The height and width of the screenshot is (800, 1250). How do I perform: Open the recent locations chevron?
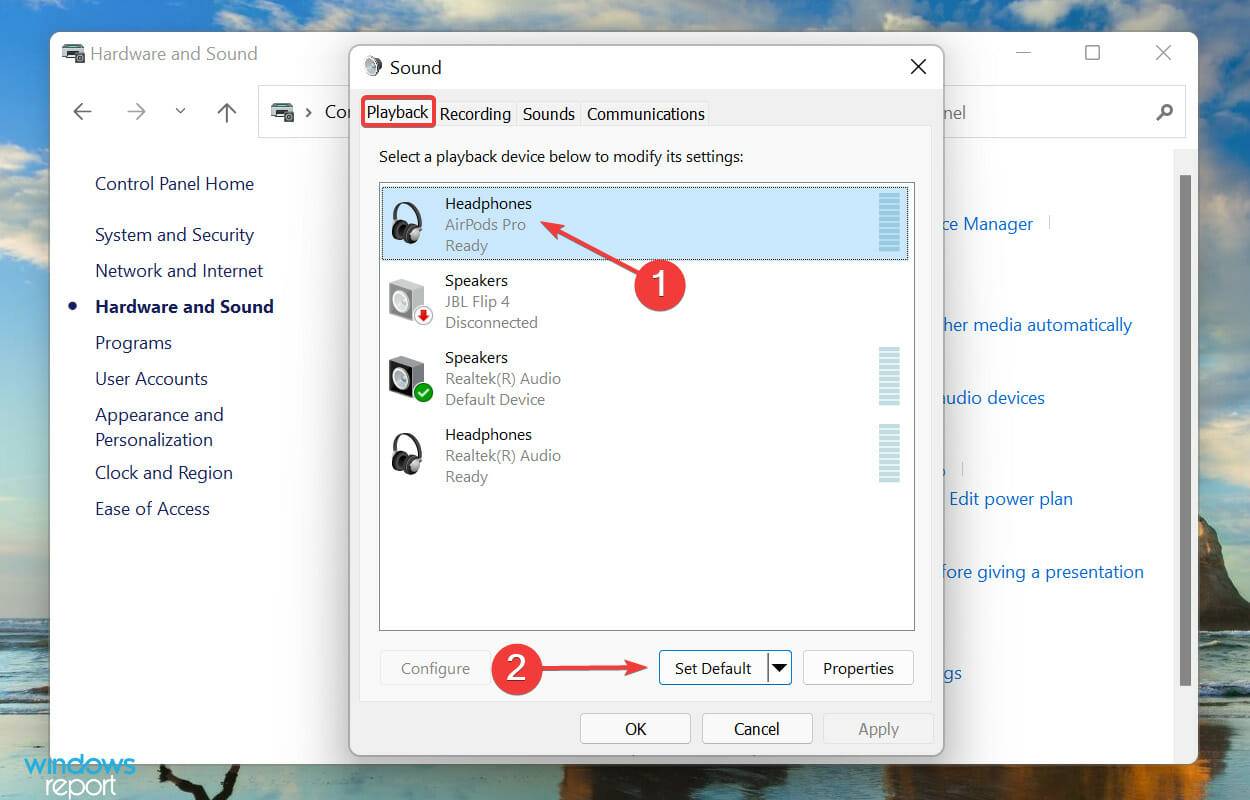pos(180,112)
